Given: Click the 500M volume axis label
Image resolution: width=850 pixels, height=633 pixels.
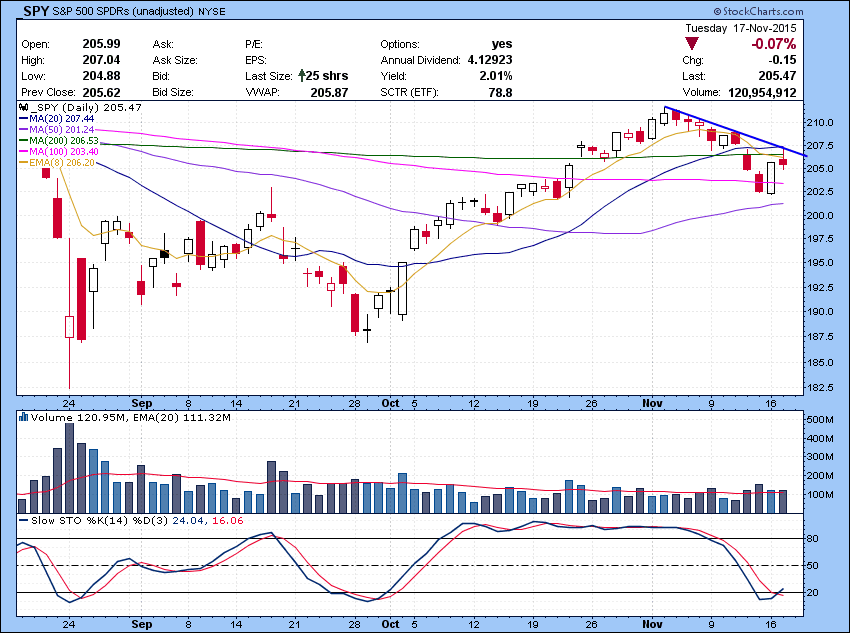Looking at the screenshot, I should click(820, 419).
